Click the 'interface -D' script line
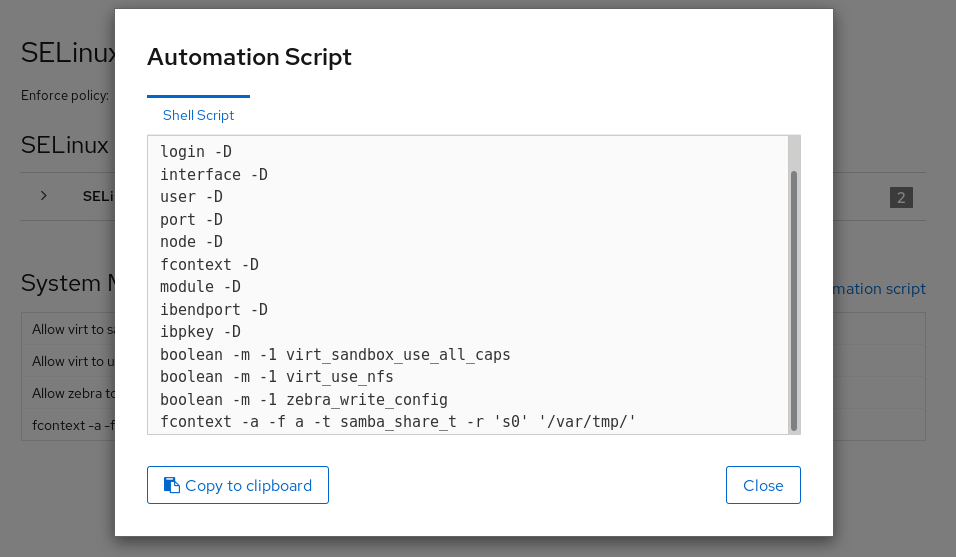 click(x=213, y=174)
